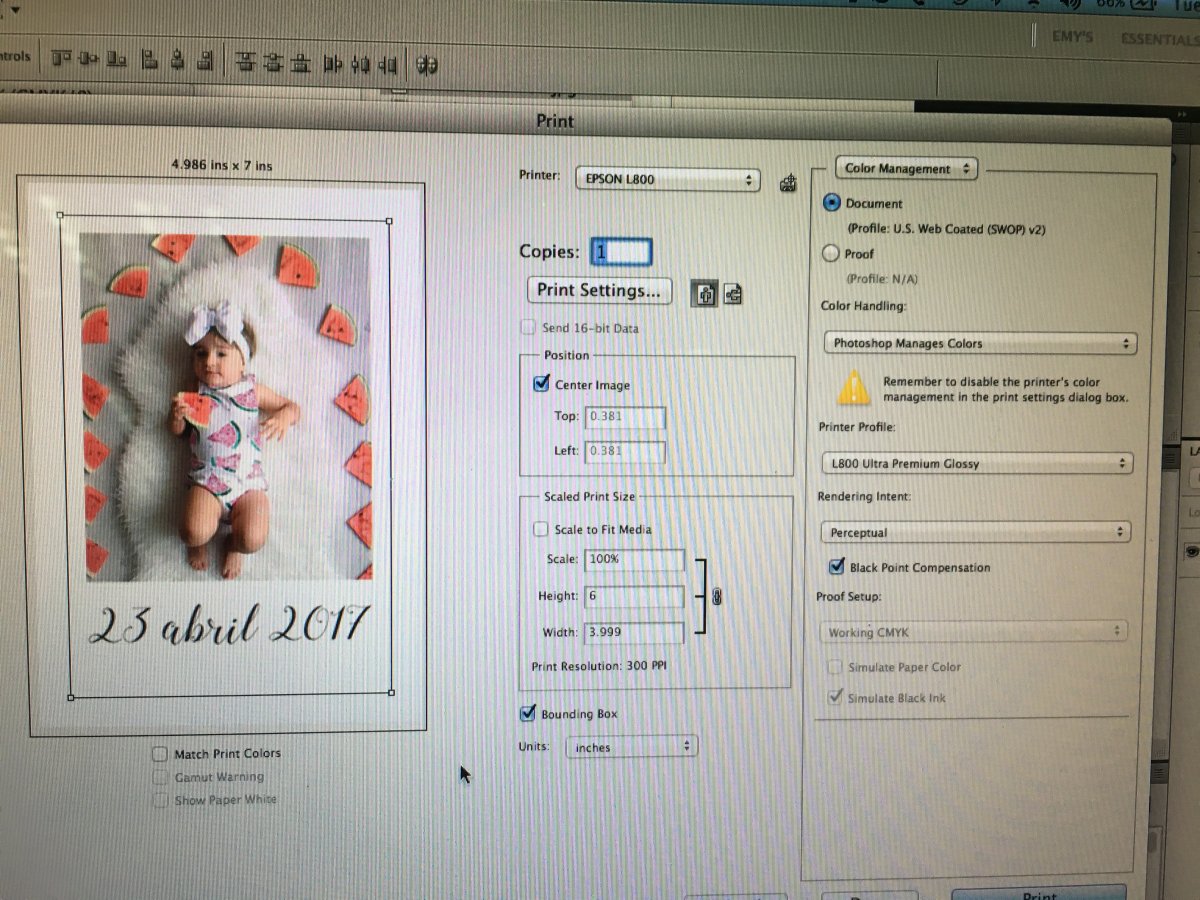Open the Printer dropdown showing EPSON L800

click(x=667, y=180)
